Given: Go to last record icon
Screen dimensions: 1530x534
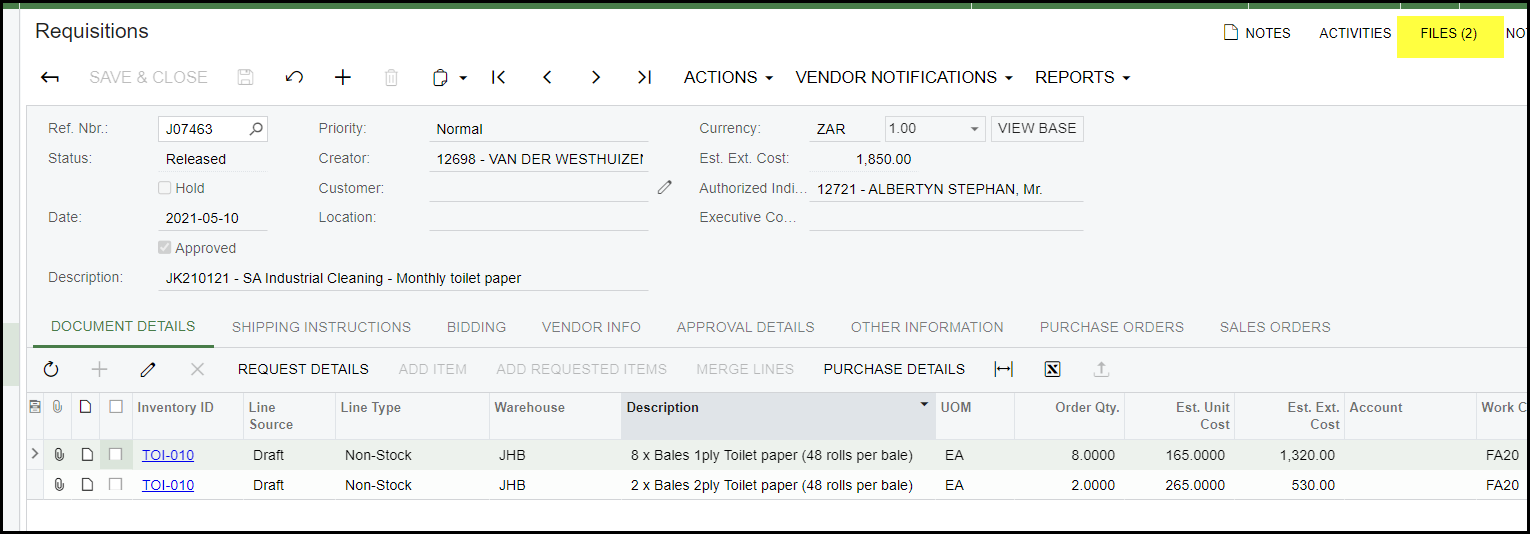Looking at the screenshot, I should (644, 78).
